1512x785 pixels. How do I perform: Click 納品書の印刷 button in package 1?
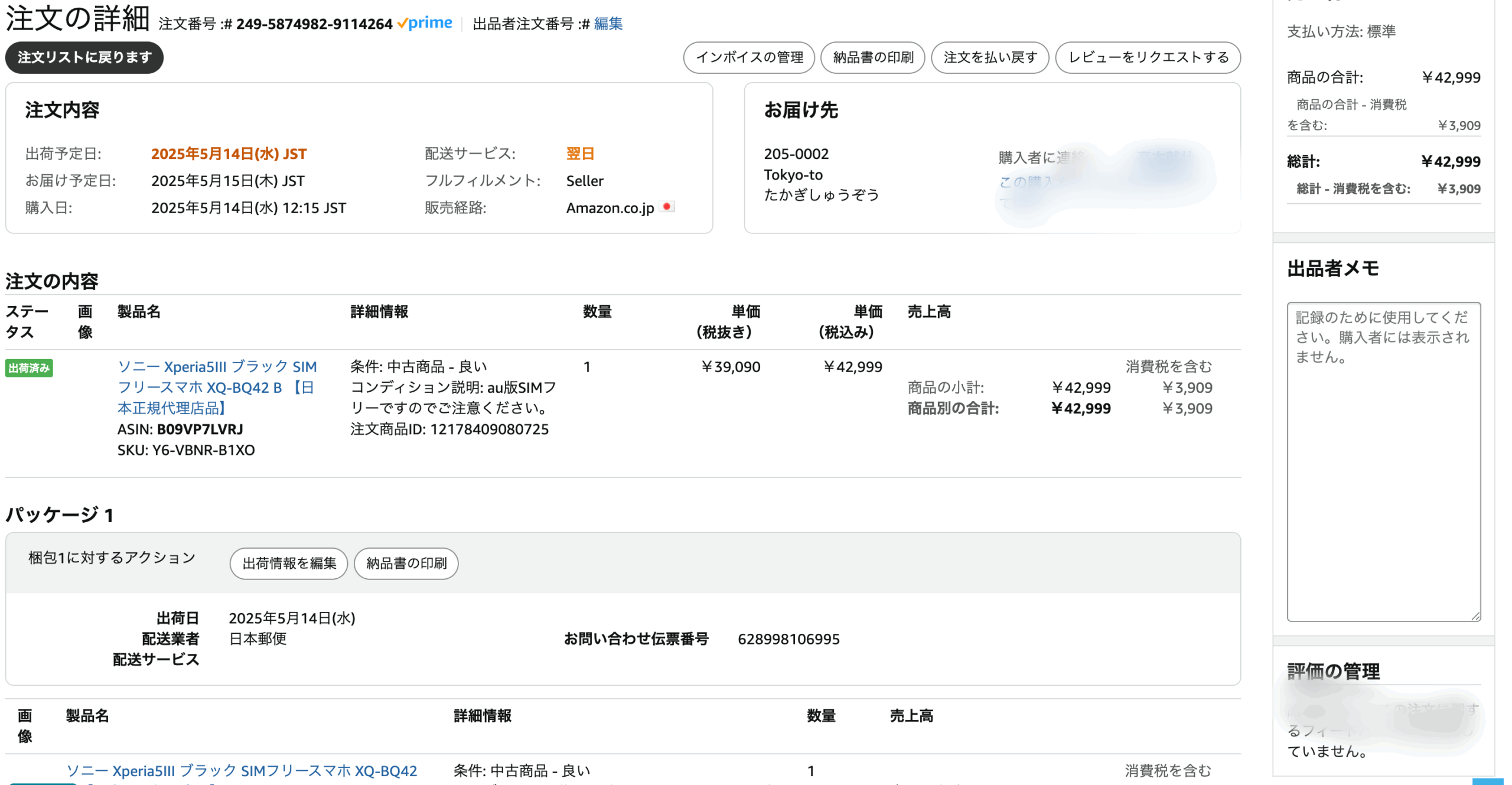[406, 563]
